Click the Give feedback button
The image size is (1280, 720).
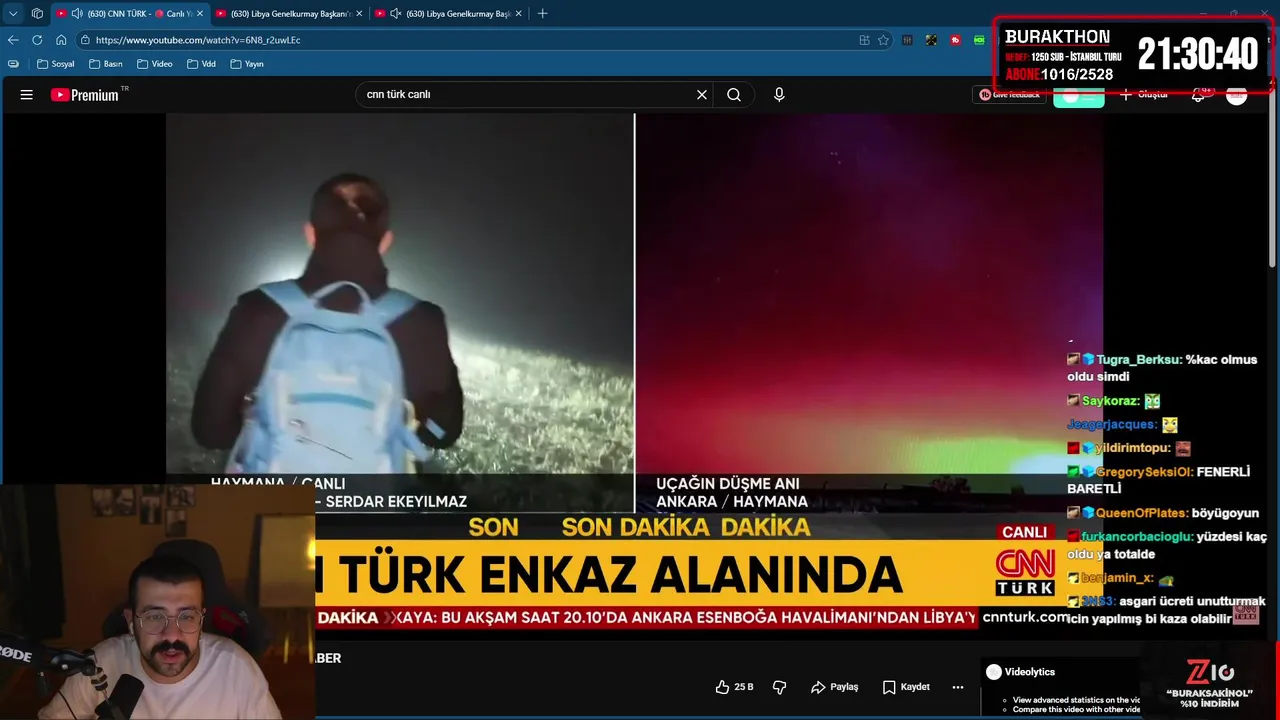tap(1009, 94)
